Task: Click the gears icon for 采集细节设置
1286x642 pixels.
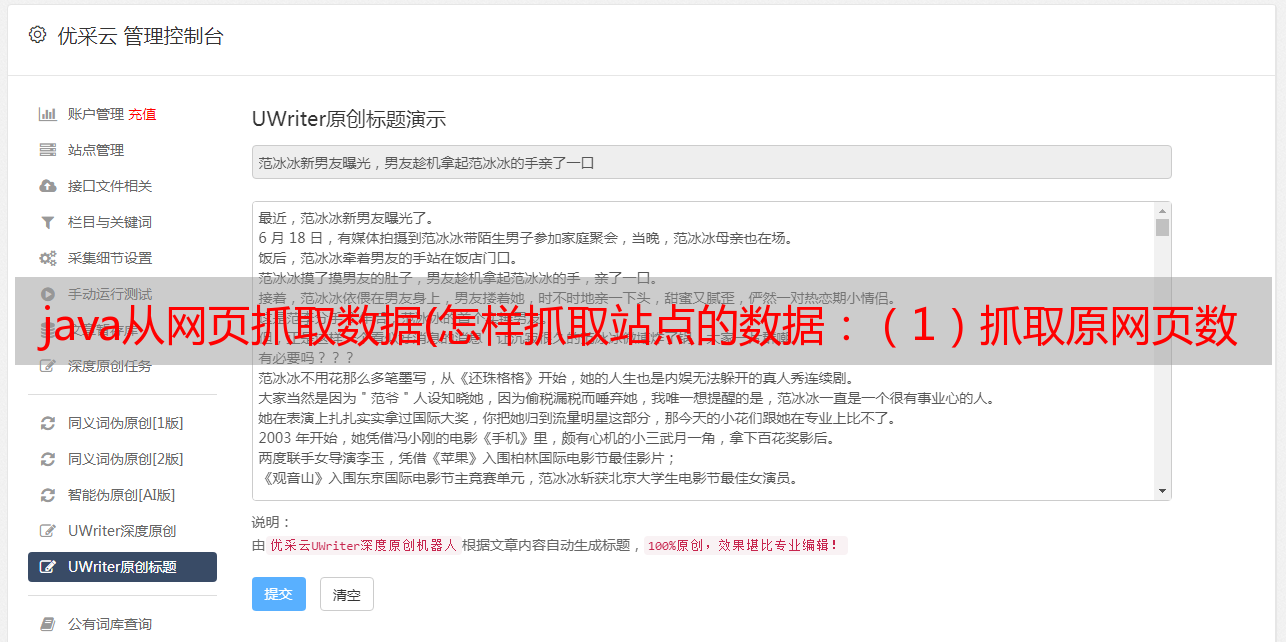Action: coord(47,258)
